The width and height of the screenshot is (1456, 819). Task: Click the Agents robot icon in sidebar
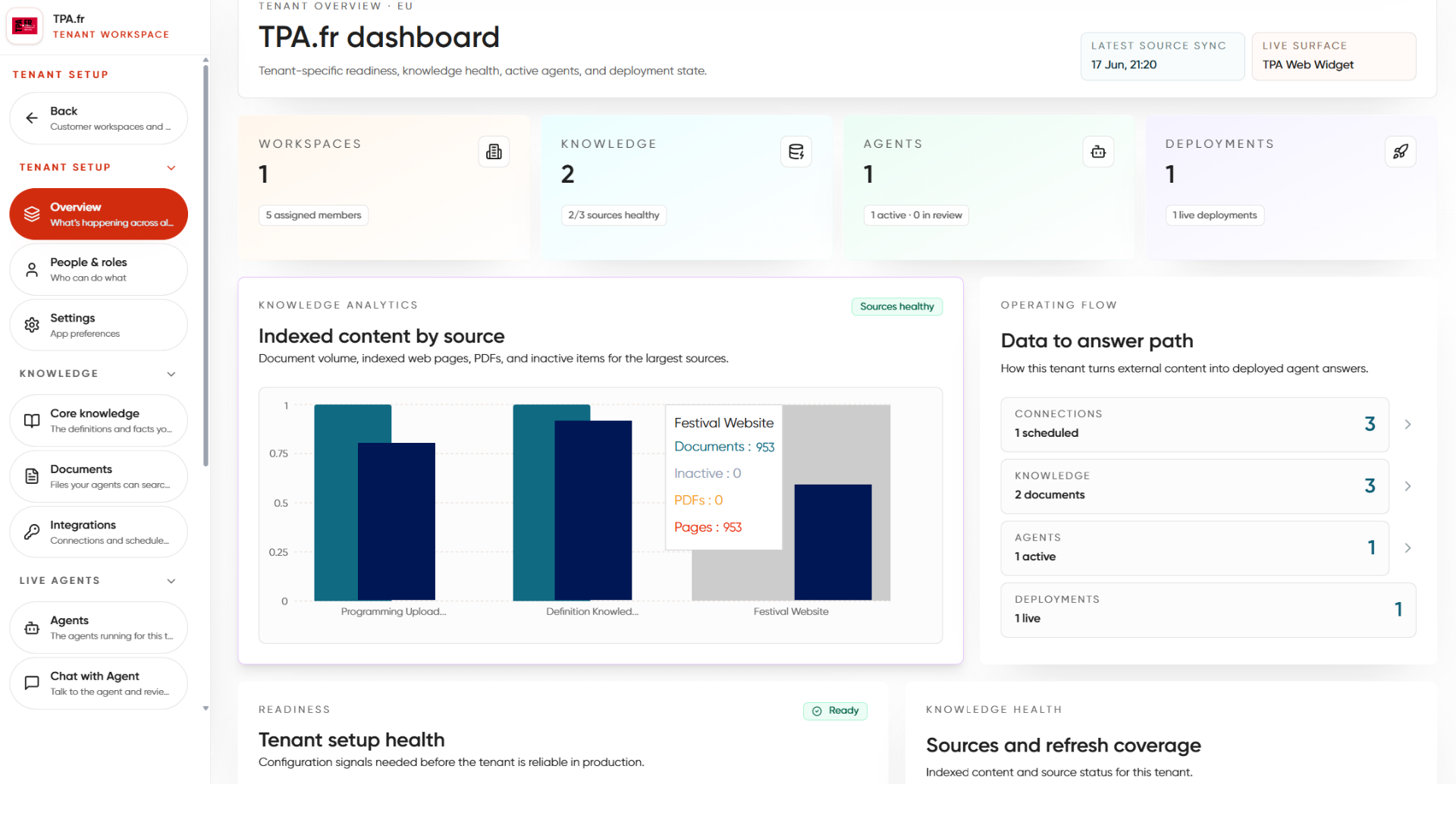coord(32,627)
